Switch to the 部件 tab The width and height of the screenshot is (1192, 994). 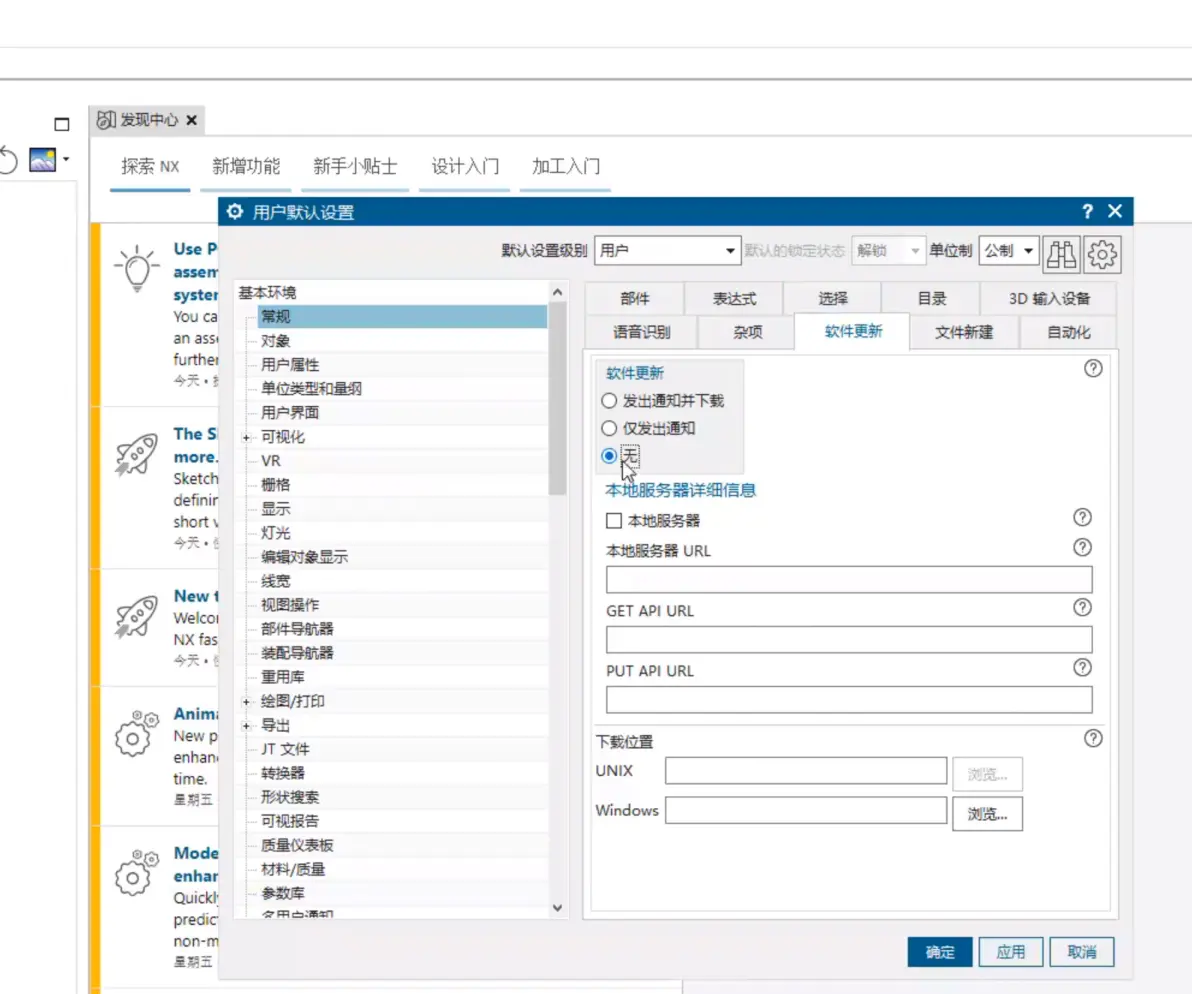(x=635, y=299)
